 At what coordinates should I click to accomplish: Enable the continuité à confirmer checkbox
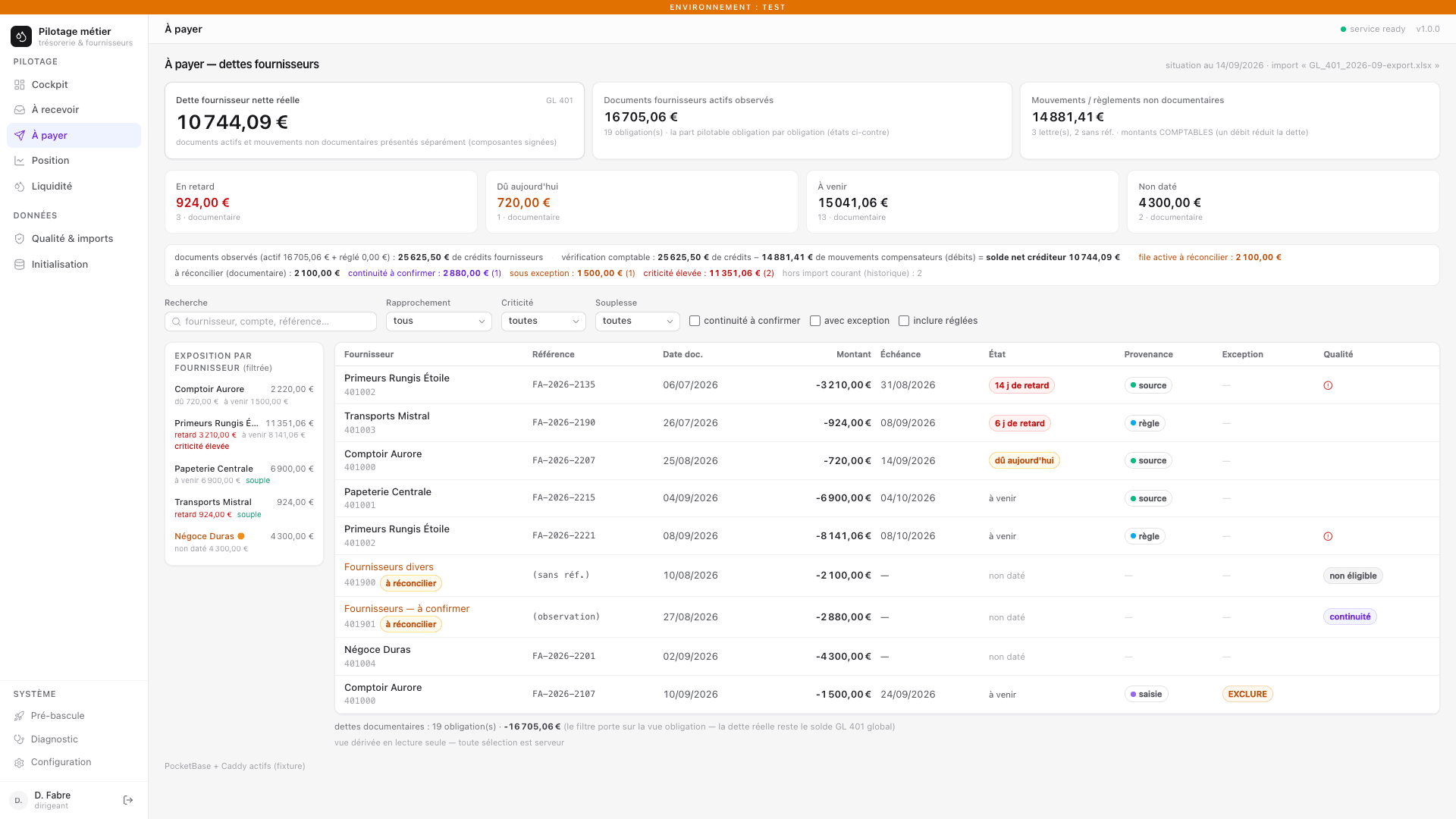pyautogui.click(x=695, y=321)
